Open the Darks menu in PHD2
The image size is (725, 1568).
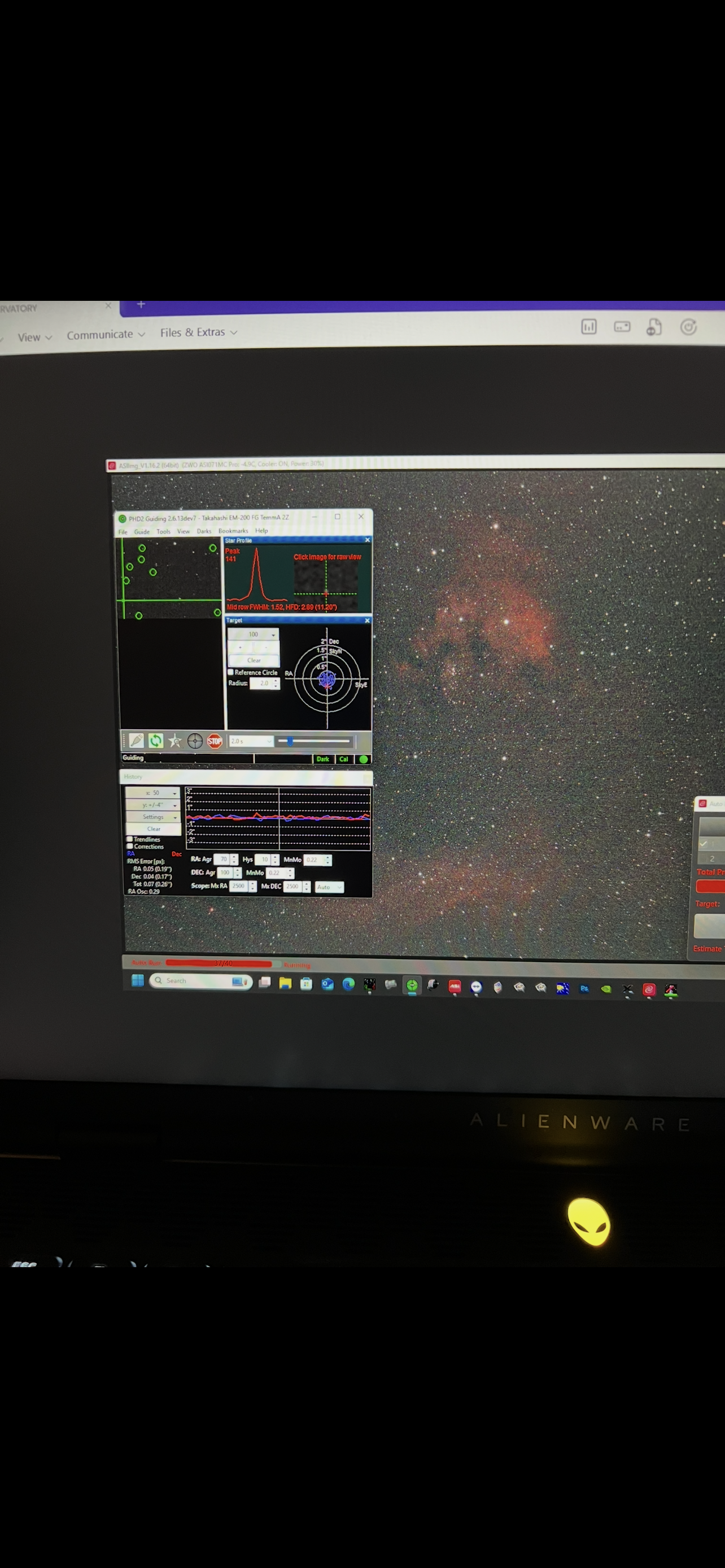(x=204, y=531)
